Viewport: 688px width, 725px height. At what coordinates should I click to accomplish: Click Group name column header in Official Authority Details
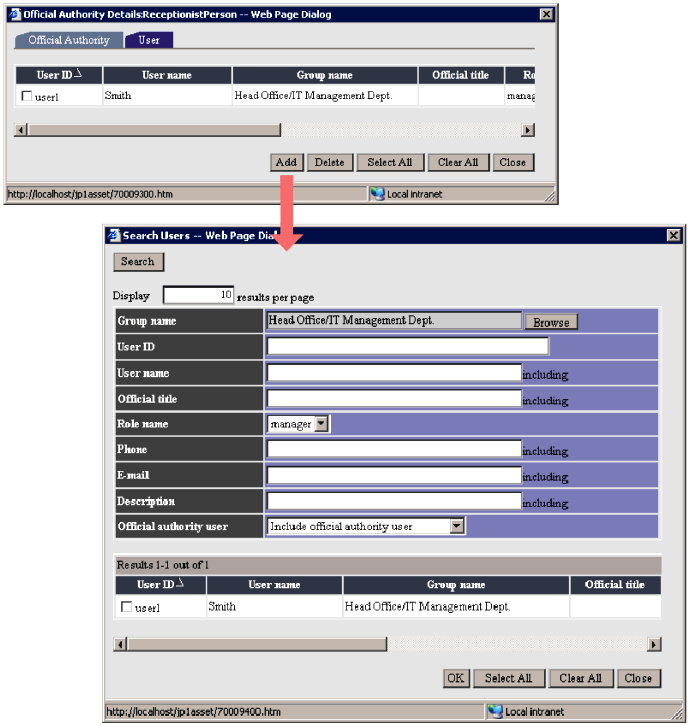pyautogui.click(x=325, y=75)
